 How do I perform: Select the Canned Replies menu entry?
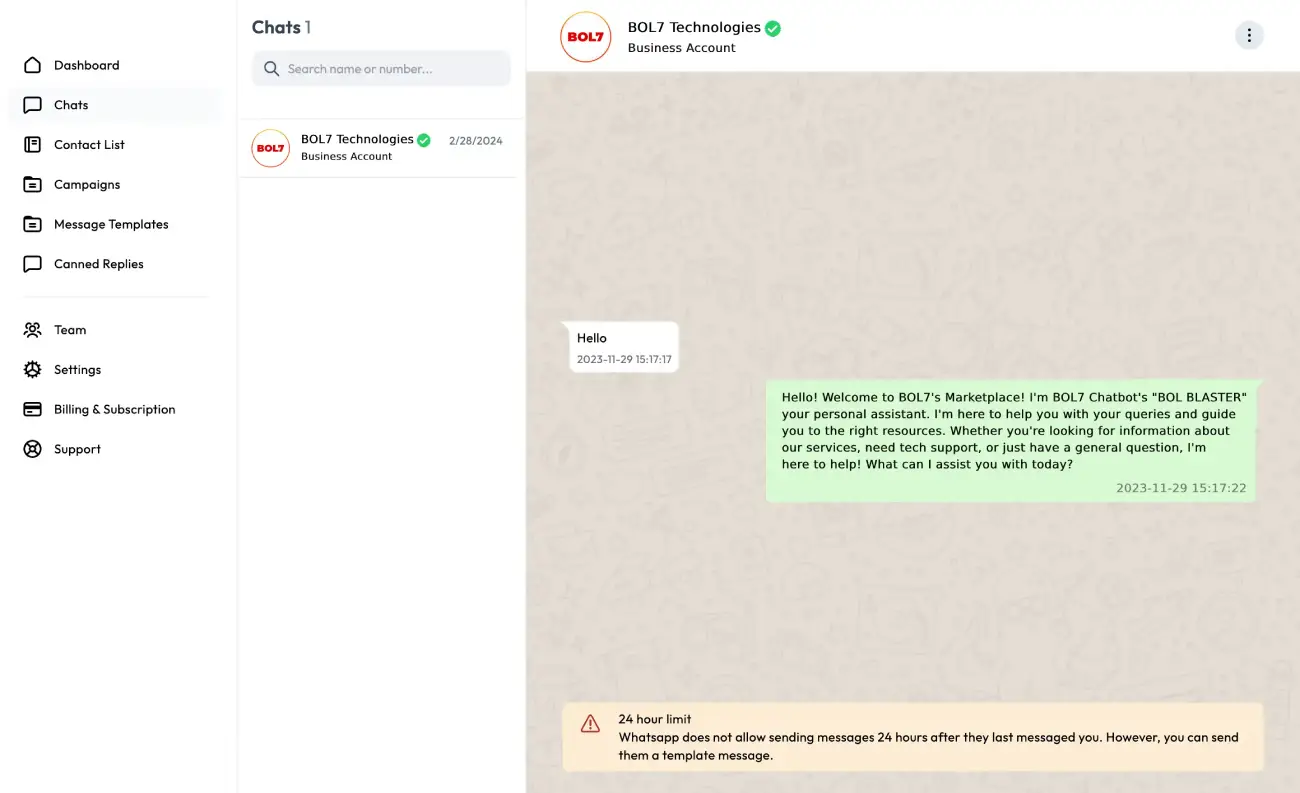pos(99,264)
